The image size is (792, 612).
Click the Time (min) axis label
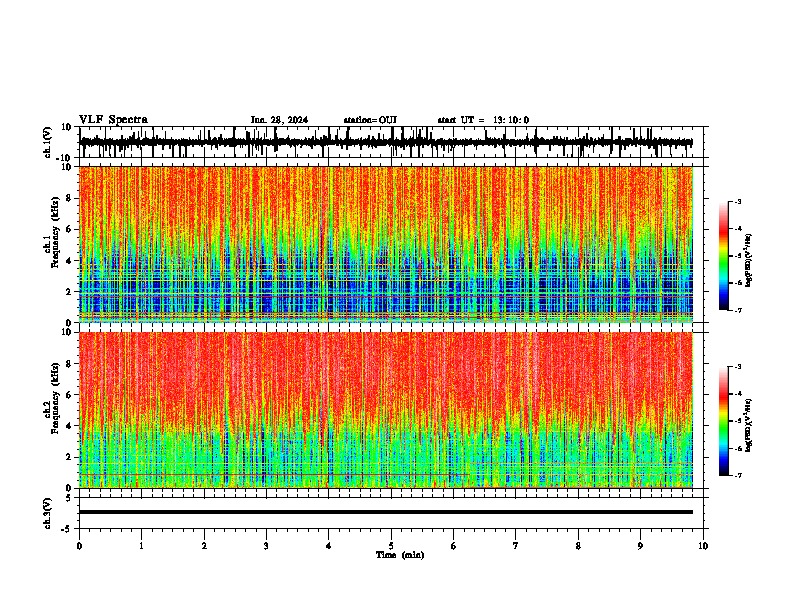point(400,555)
